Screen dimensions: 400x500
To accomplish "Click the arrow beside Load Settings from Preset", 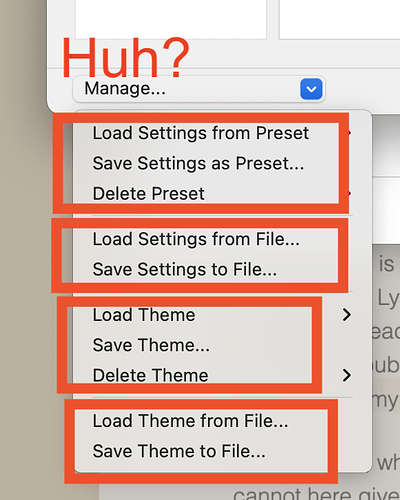I will [x=349, y=133].
